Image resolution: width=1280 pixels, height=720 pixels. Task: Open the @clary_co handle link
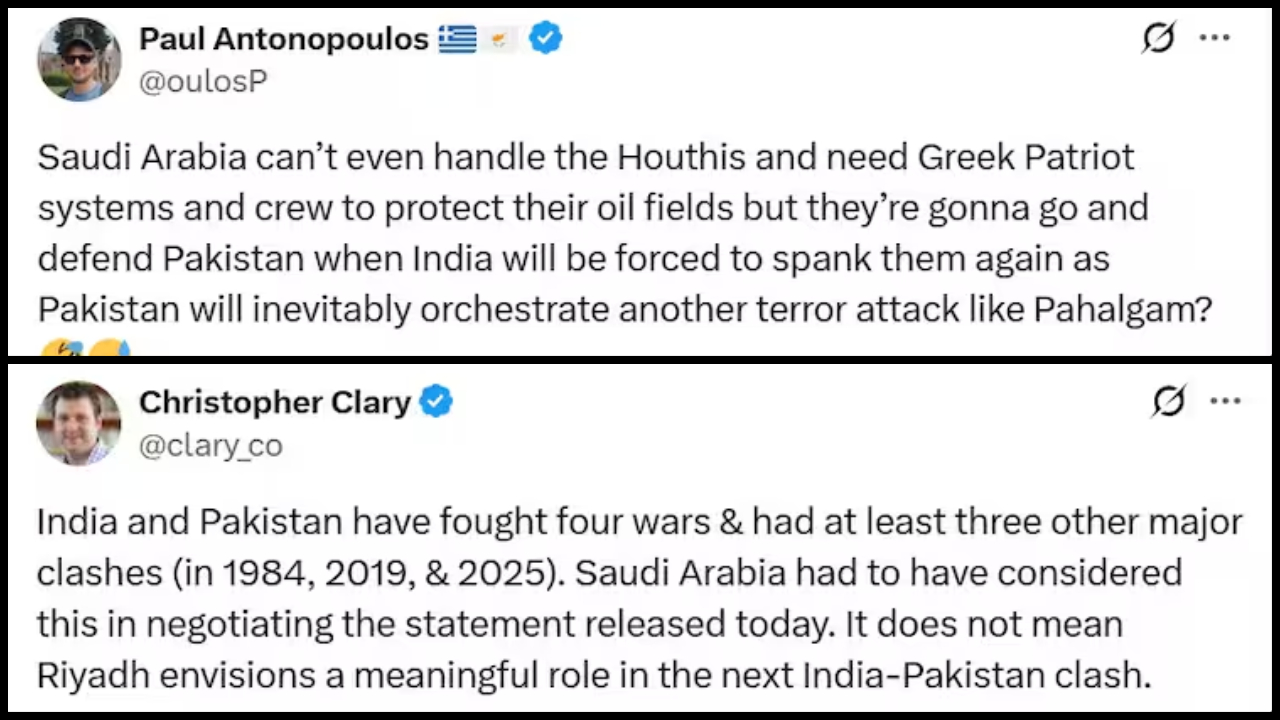210,445
